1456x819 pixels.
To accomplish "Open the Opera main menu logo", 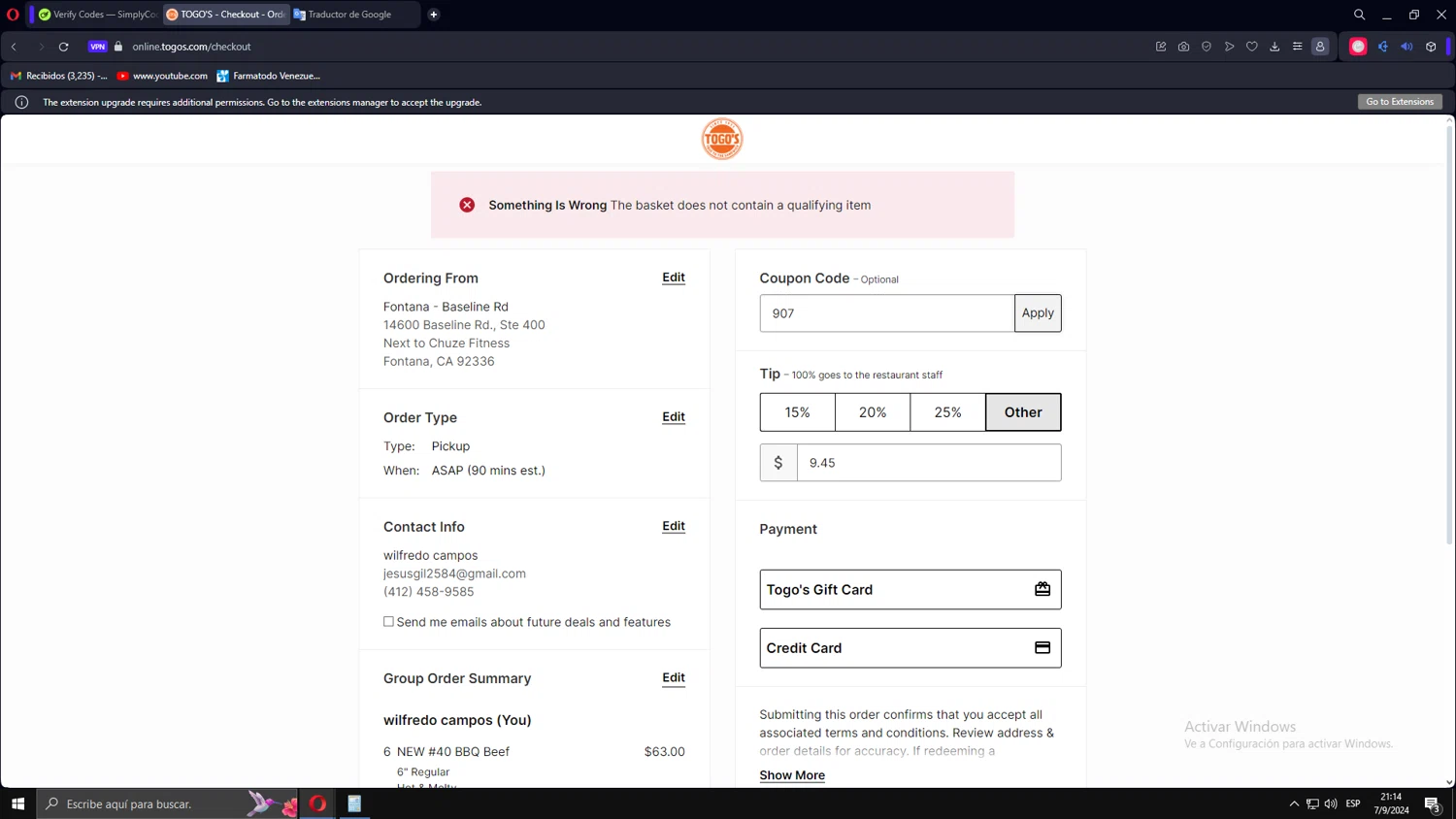I will tap(13, 15).
